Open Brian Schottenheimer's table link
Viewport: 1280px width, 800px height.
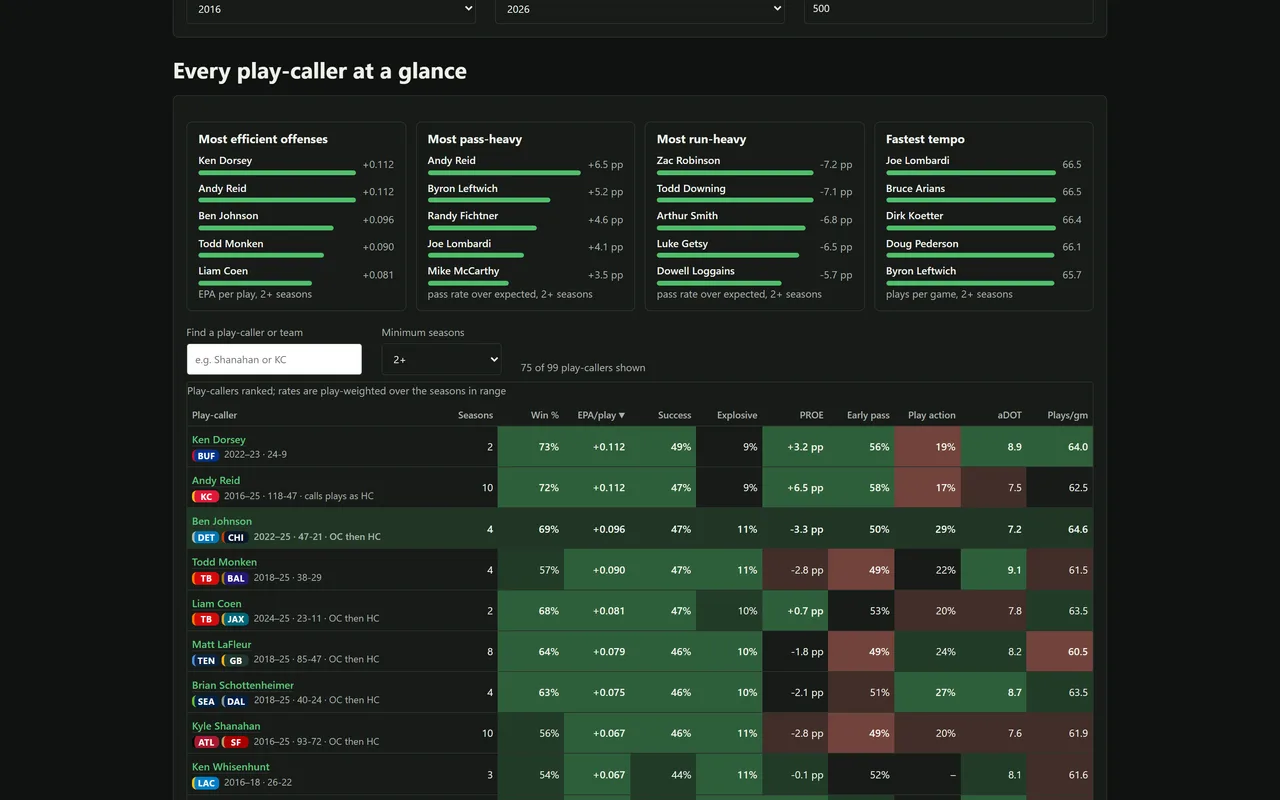(243, 686)
